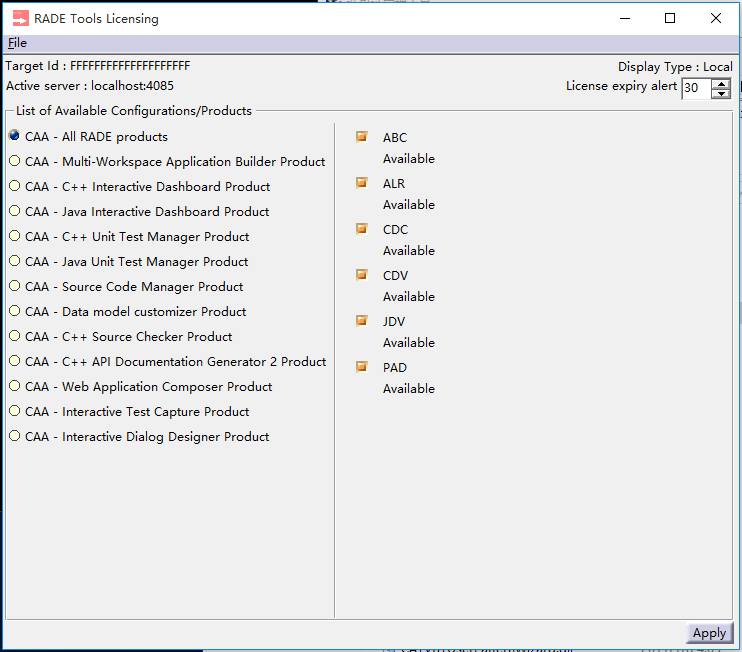This screenshot has height=652, width=742.
Task: Select C++ API Documentation Generator 2 Product
Action: tap(15, 361)
